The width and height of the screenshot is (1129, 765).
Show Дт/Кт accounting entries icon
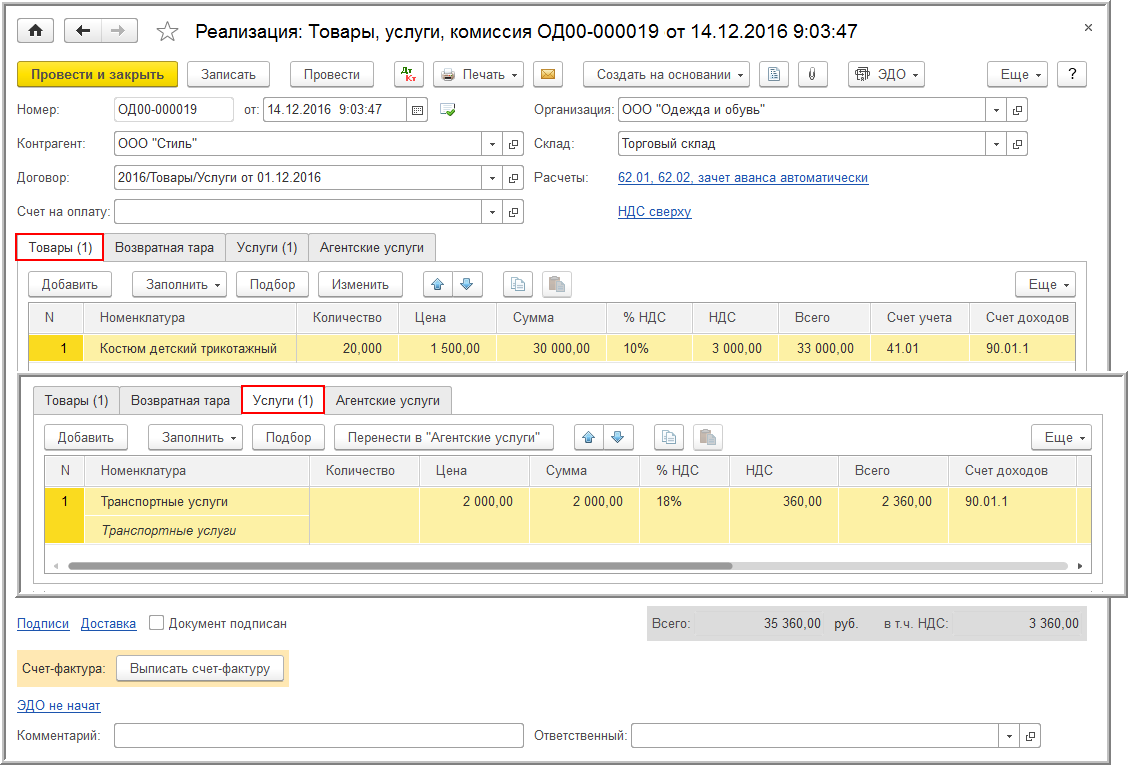click(408, 74)
